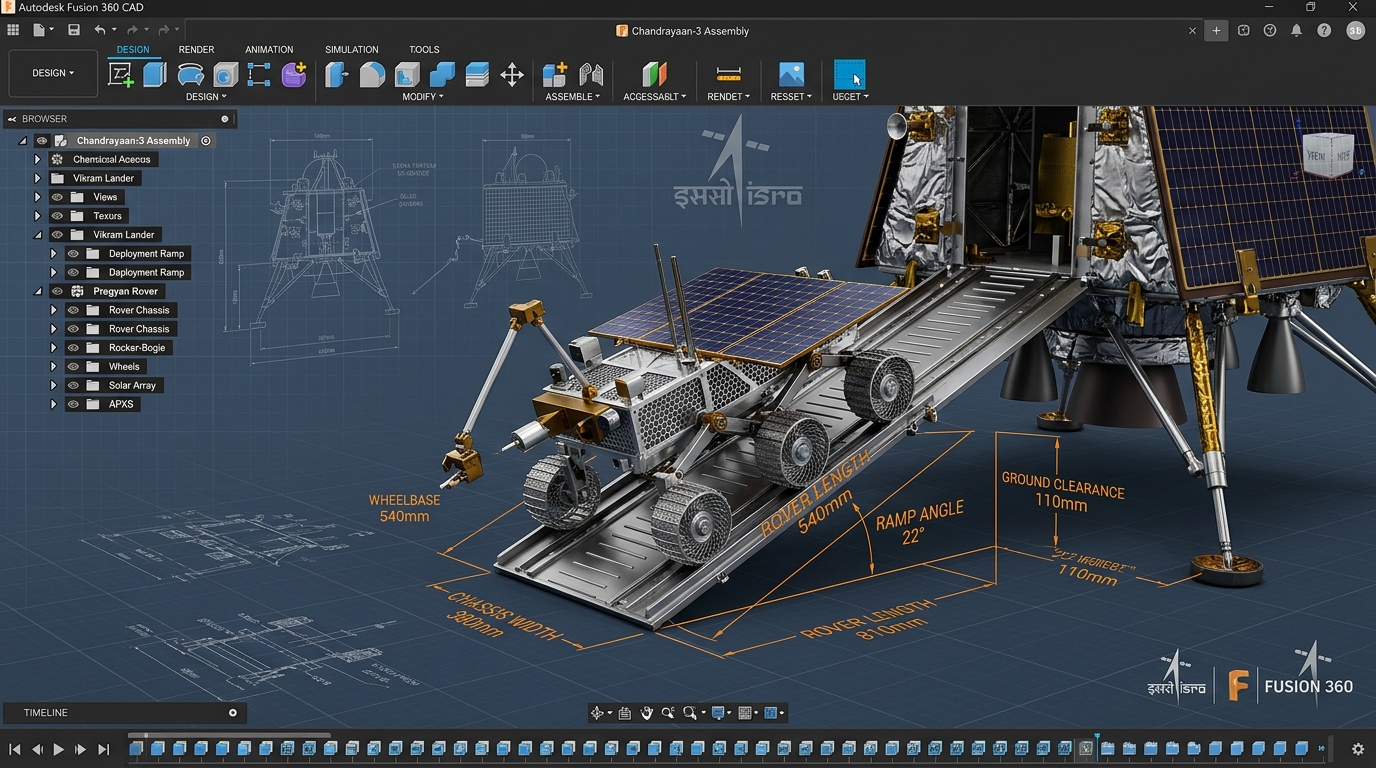
Task: Switch to the ANIMATION tab
Action: 269,49
